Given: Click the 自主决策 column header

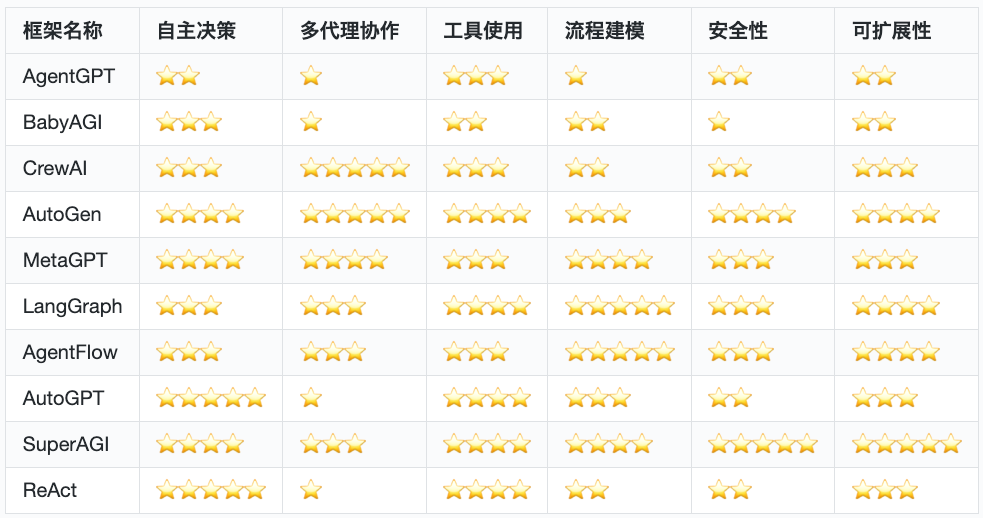Looking at the screenshot, I should click(196, 31).
